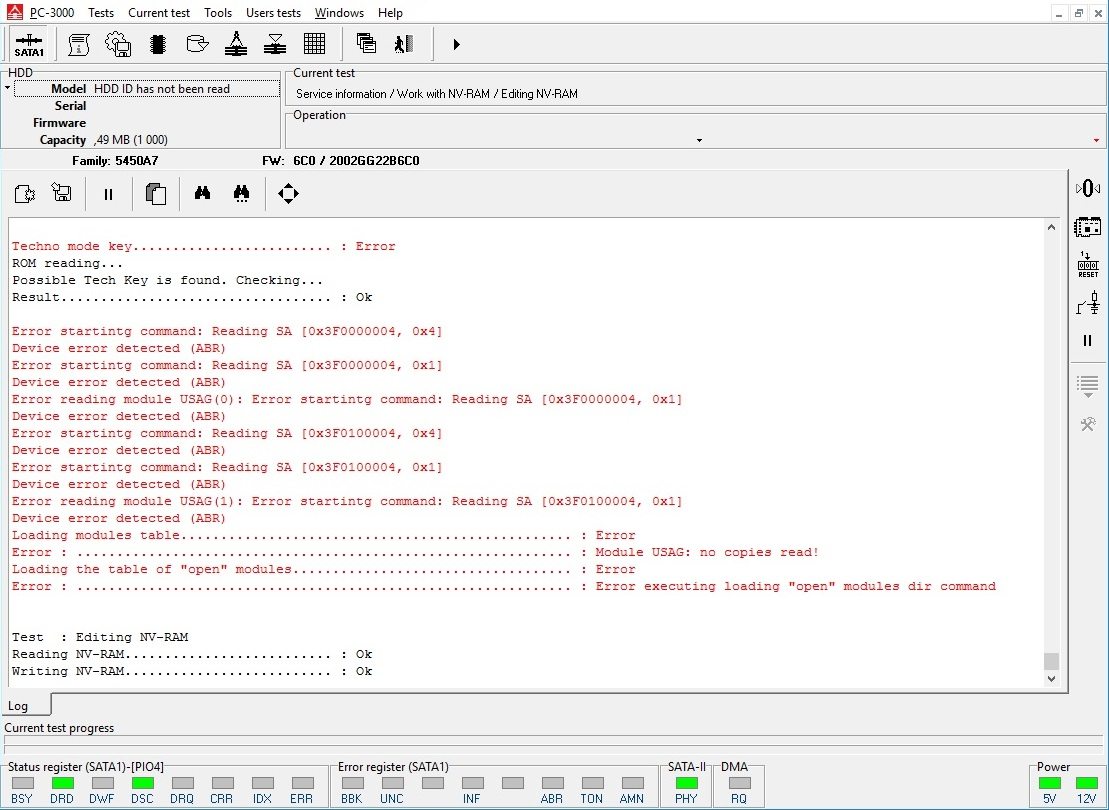Click the switch and capacitor power icon
Viewport: 1109px width, 810px height.
[x=1088, y=303]
